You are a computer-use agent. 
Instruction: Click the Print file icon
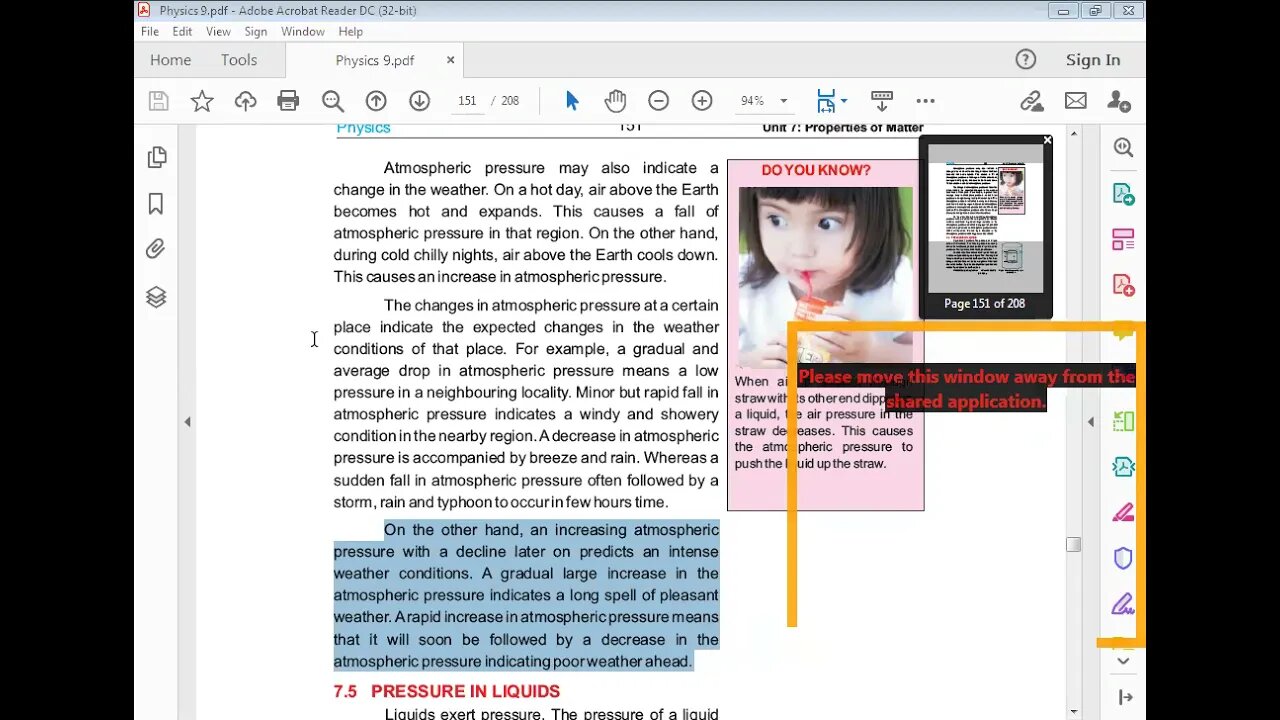pyautogui.click(x=288, y=101)
